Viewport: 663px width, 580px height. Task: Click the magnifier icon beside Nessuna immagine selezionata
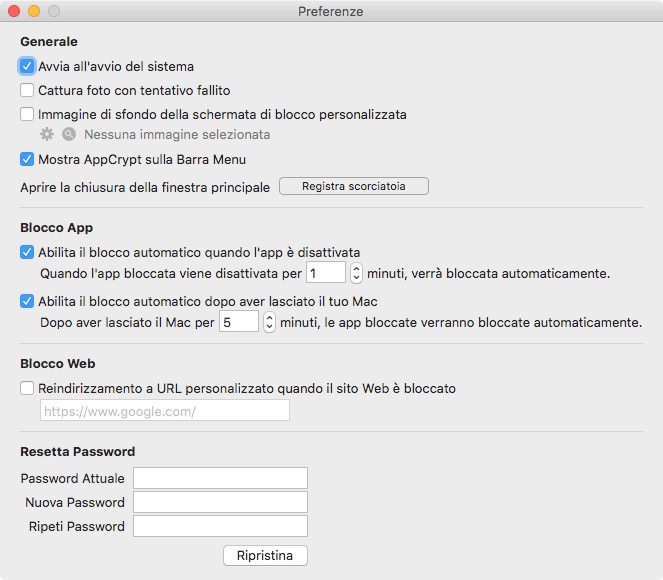[x=69, y=134]
